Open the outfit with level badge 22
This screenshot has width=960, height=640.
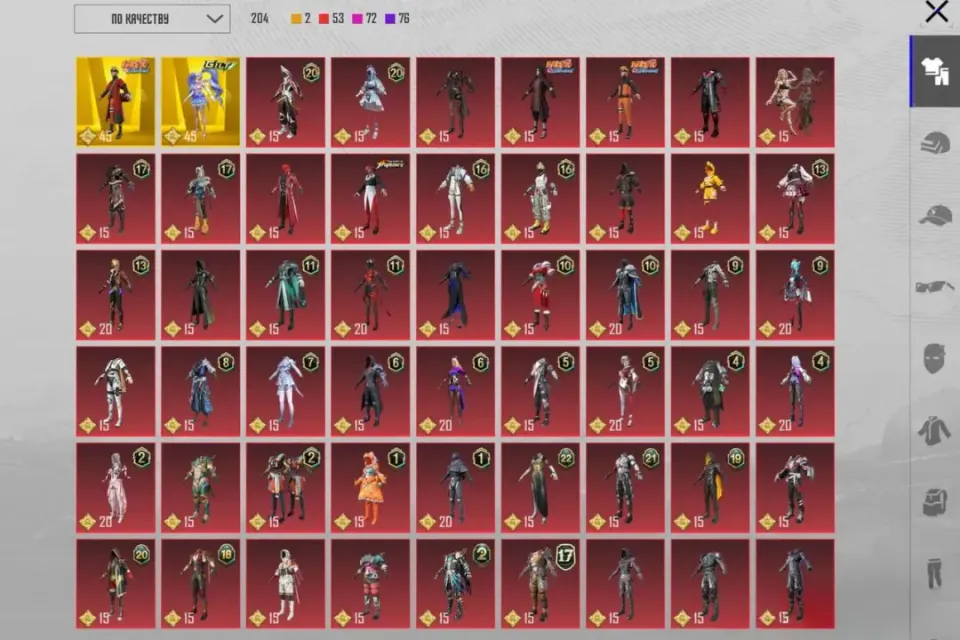(x=540, y=488)
